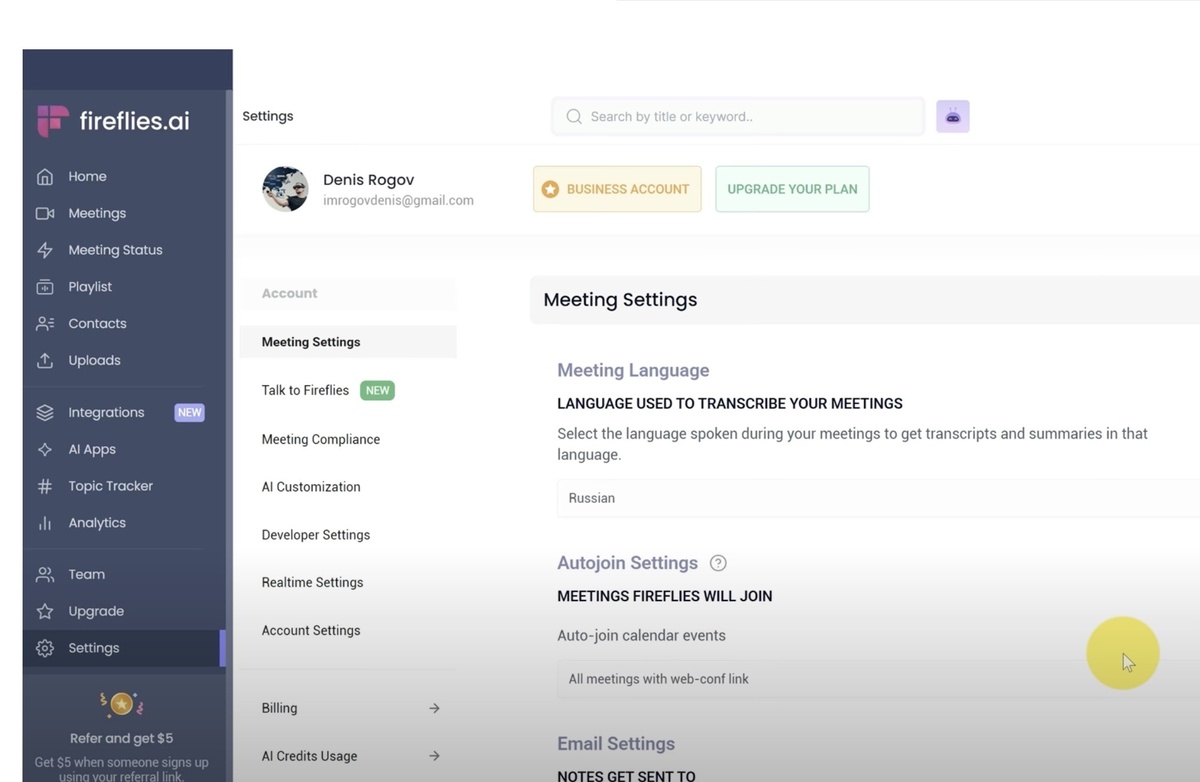This screenshot has height=782, width=1200.
Task: Click the email imrogovdenis@gmail.com
Action: [398, 200]
